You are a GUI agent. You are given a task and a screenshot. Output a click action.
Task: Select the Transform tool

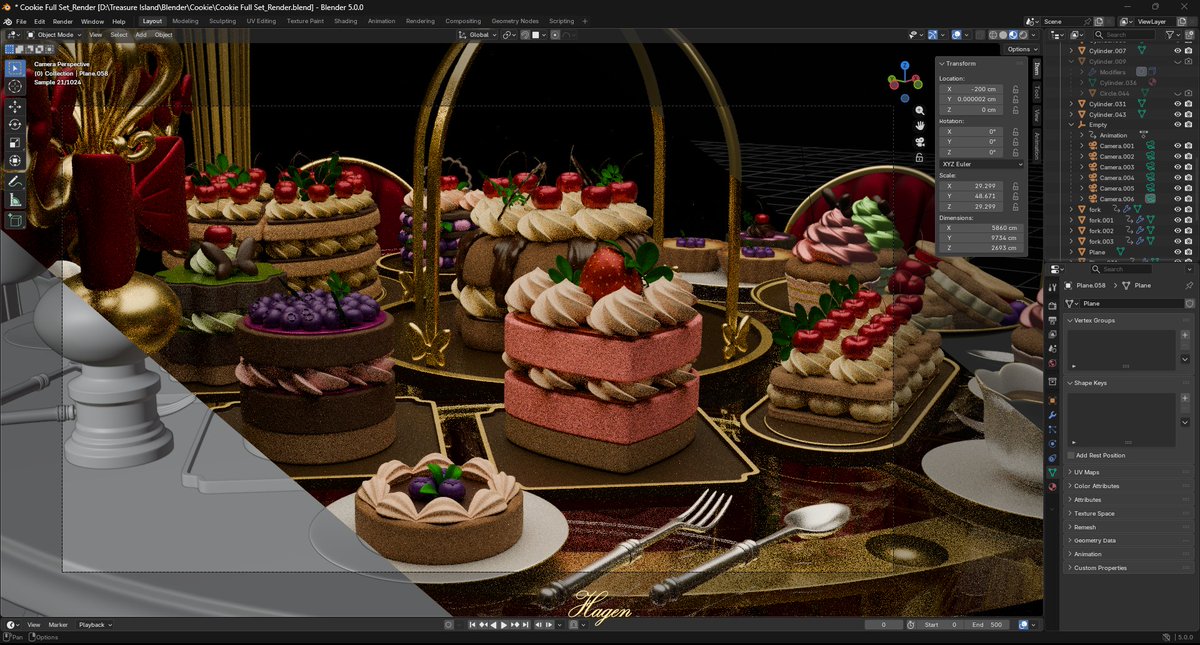(15, 161)
